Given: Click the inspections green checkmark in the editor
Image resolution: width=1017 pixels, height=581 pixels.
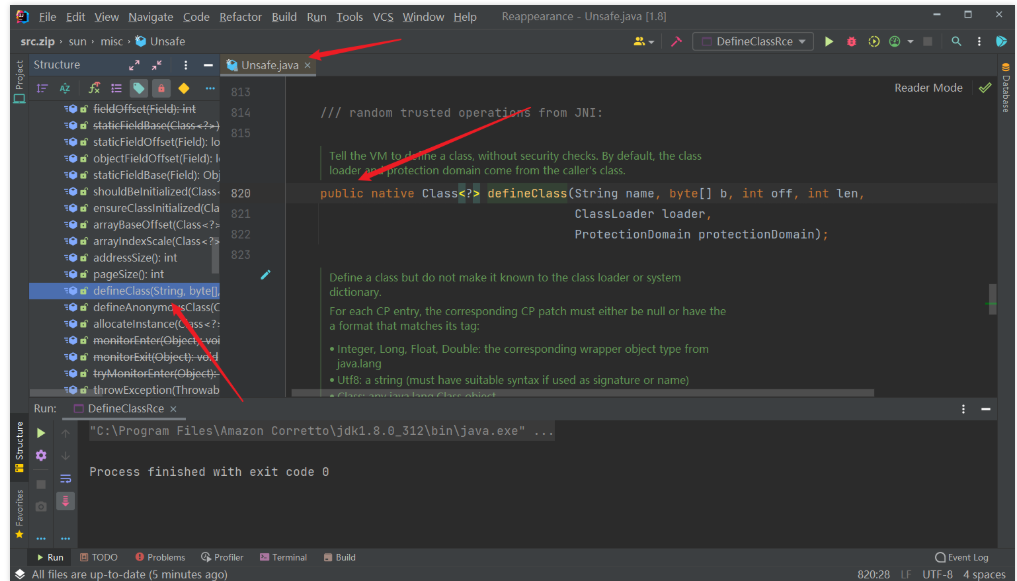Looking at the screenshot, I should click(985, 88).
